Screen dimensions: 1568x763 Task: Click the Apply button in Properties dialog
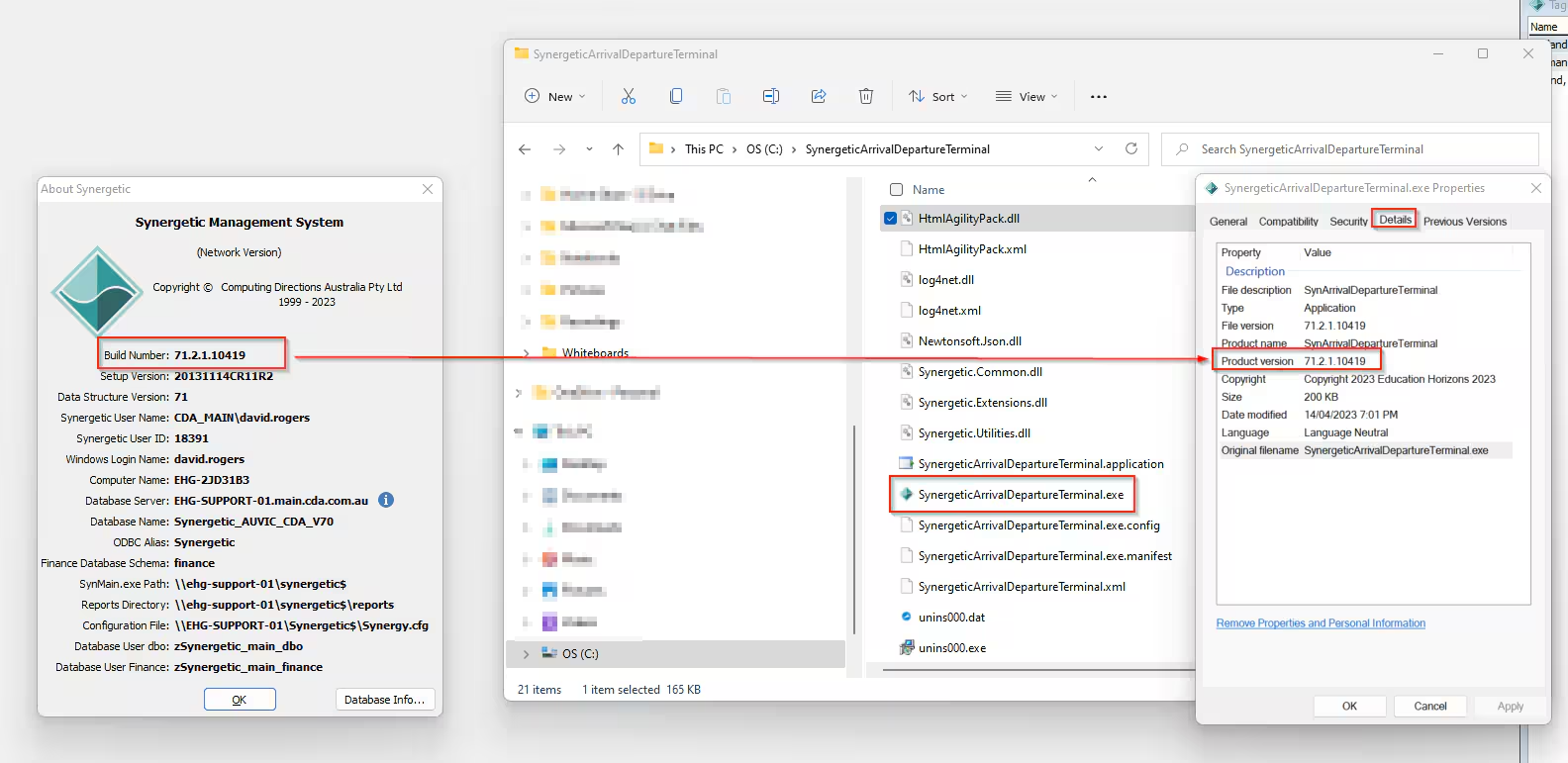pos(1511,706)
